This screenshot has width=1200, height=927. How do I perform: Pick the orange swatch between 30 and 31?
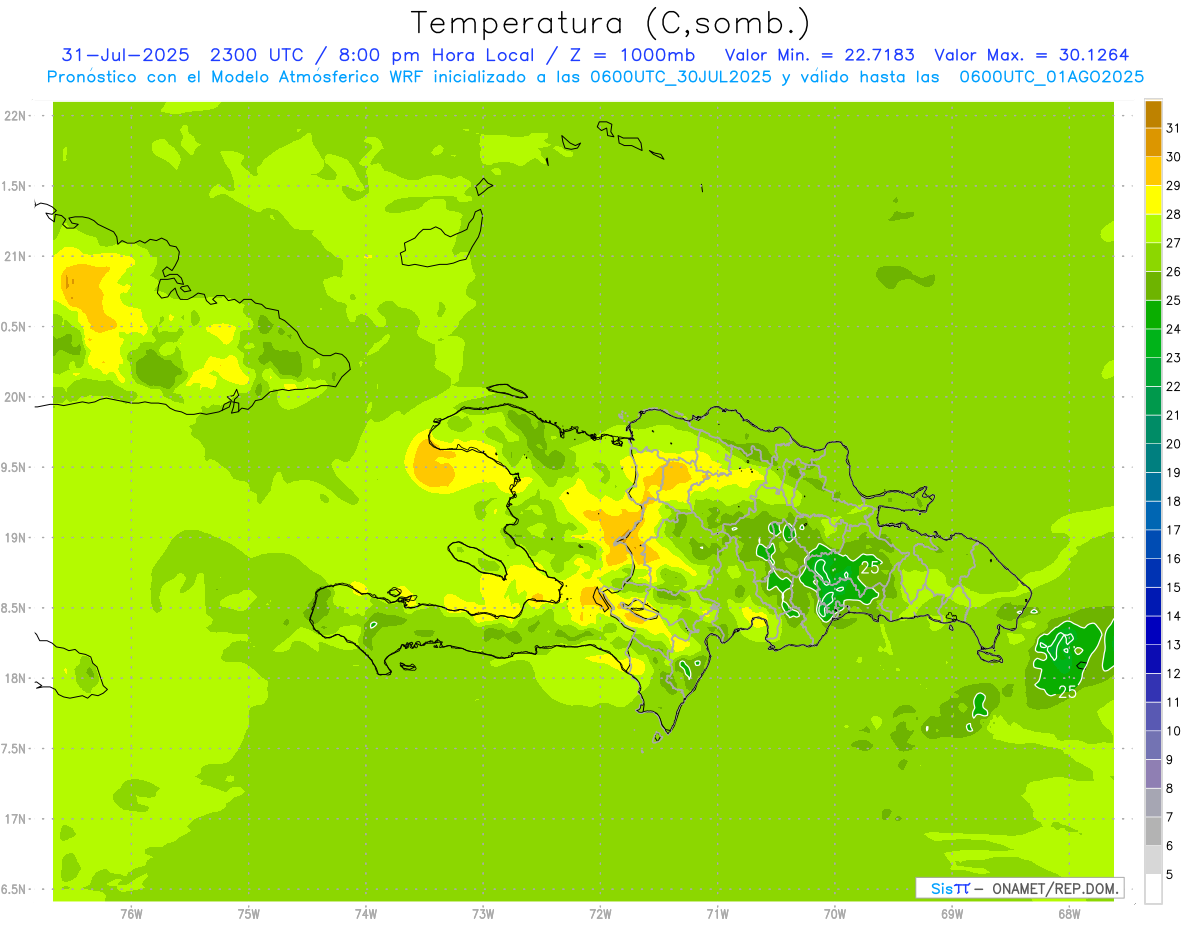1153,143
